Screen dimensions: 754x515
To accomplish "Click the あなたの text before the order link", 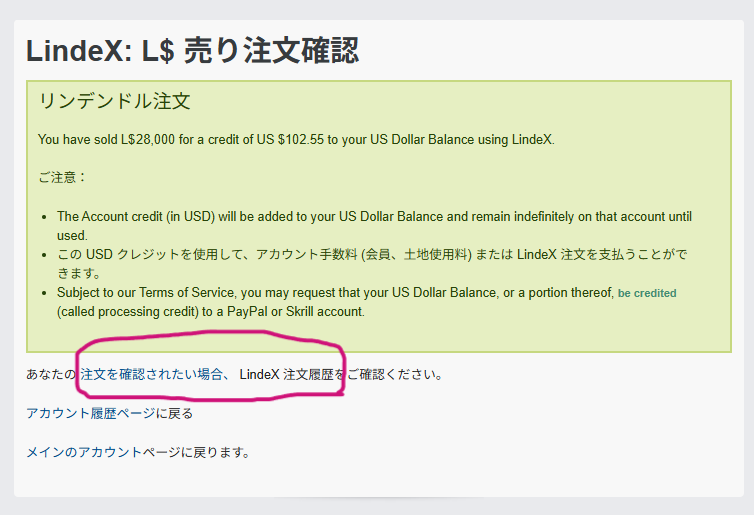I will [x=52, y=375].
